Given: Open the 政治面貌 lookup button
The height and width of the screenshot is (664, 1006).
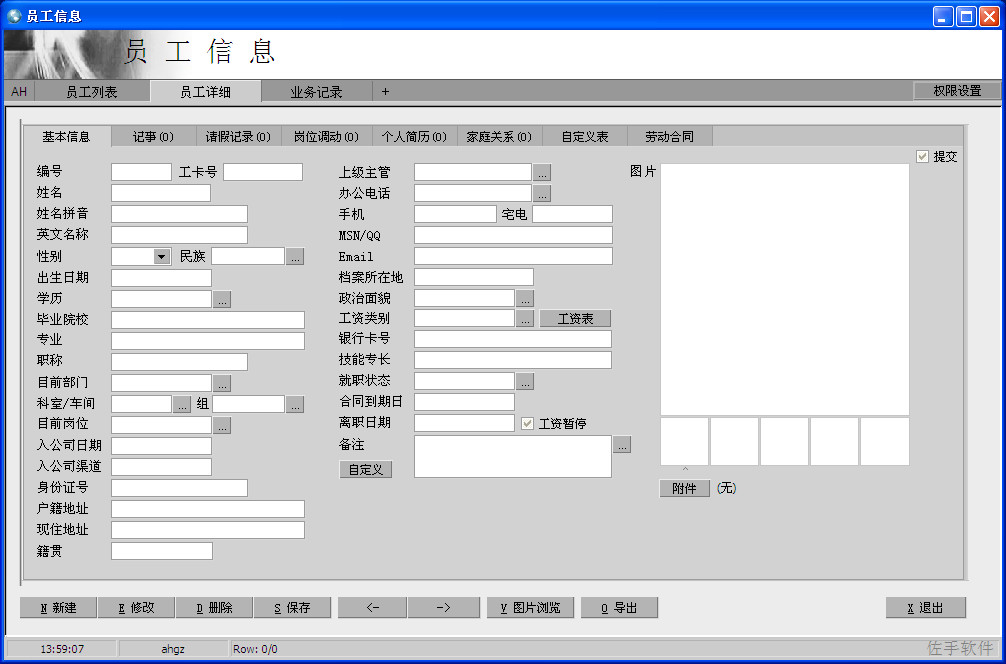Looking at the screenshot, I should tap(525, 298).
